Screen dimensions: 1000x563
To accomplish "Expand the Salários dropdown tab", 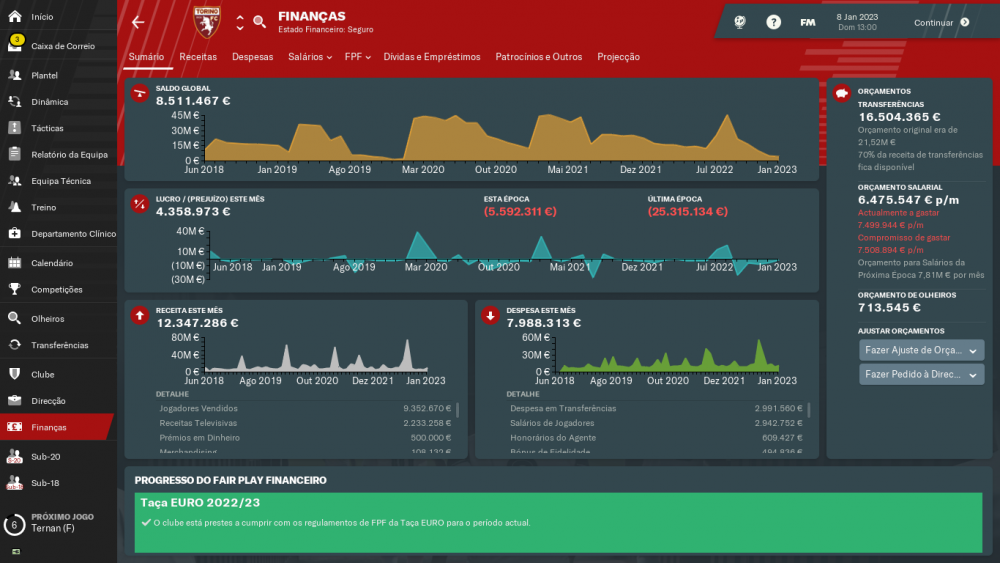I will click(x=310, y=57).
